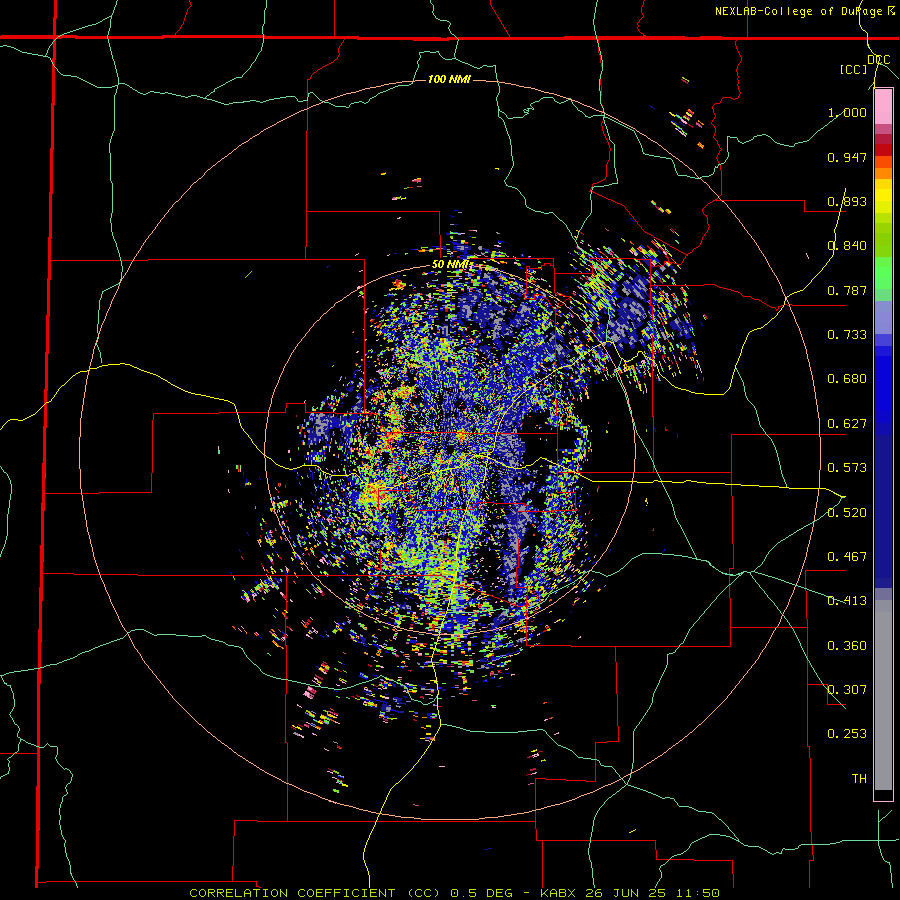
Task: Pick the gray segment of the color bar
Action: pos(883,695)
